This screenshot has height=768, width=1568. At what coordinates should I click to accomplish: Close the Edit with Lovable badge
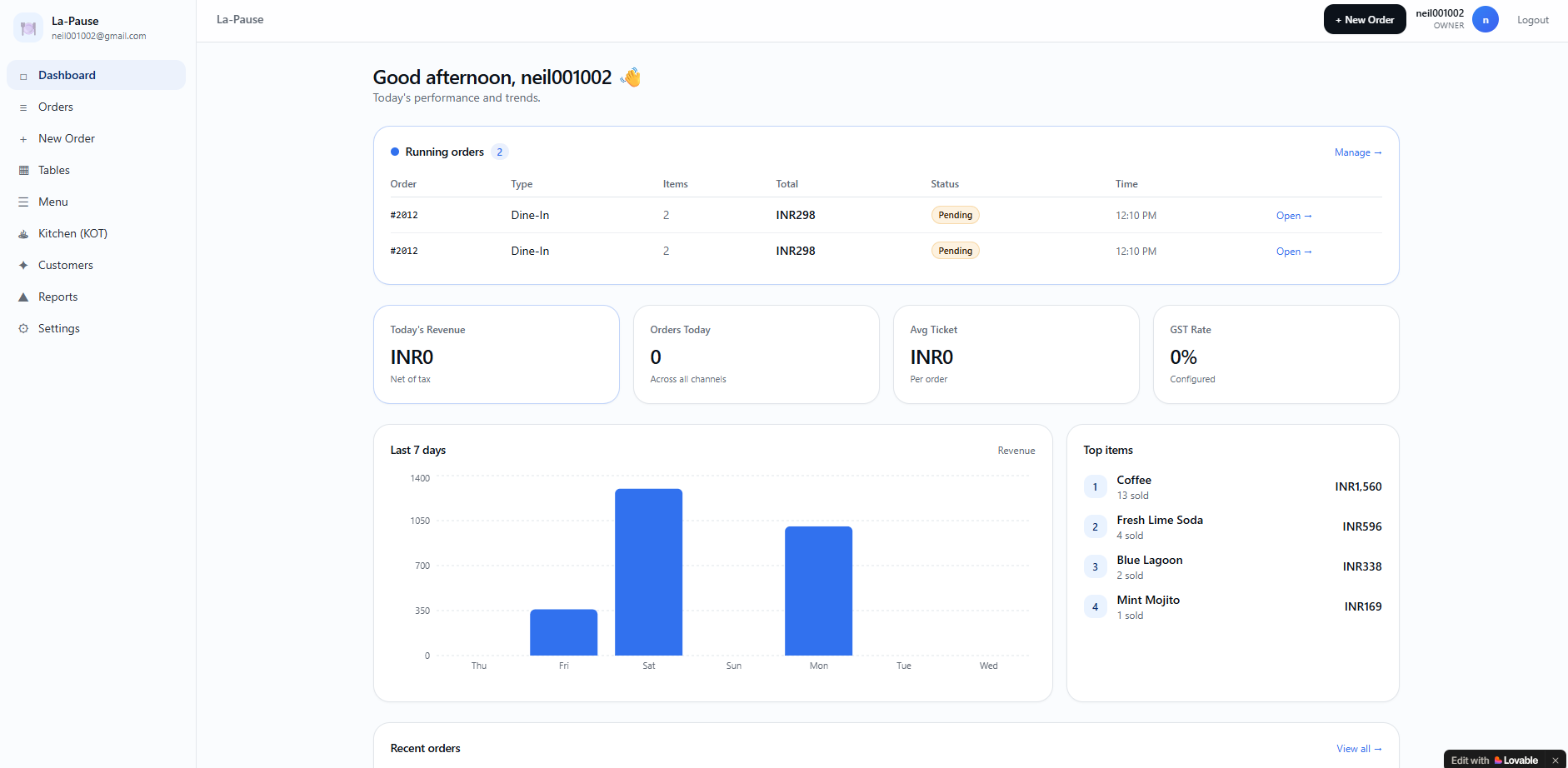(x=1555, y=760)
